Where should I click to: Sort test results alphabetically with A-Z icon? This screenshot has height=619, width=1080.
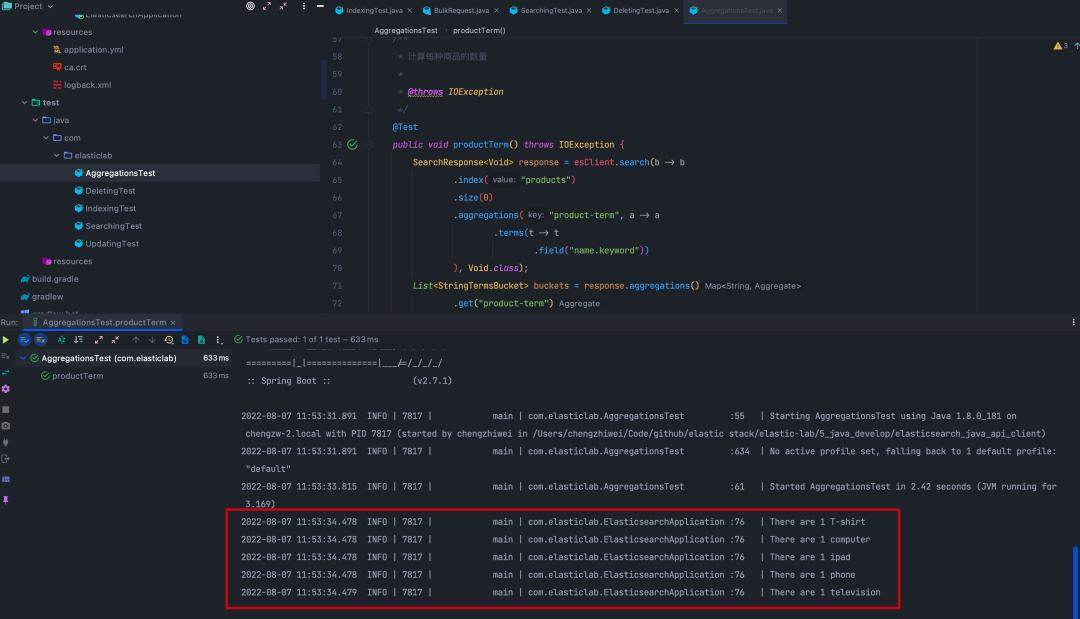tap(61, 339)
